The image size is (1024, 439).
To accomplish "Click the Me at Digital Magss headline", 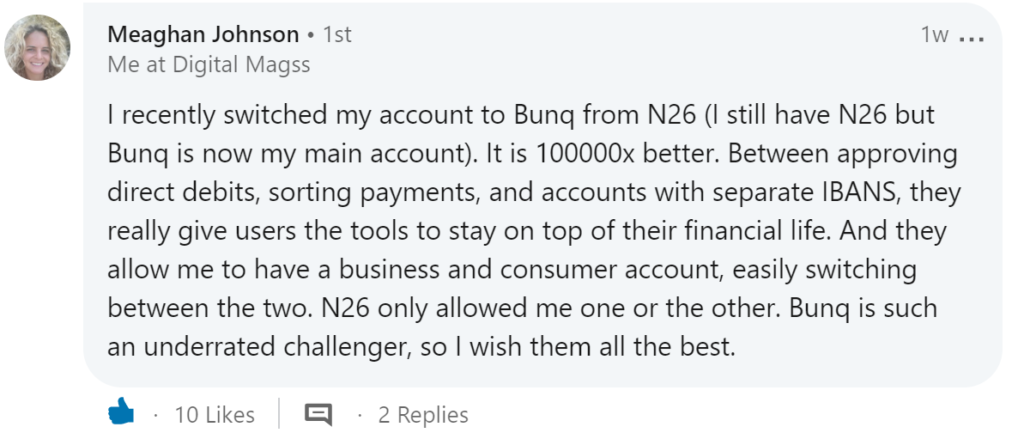I will [x=208, y=66].
